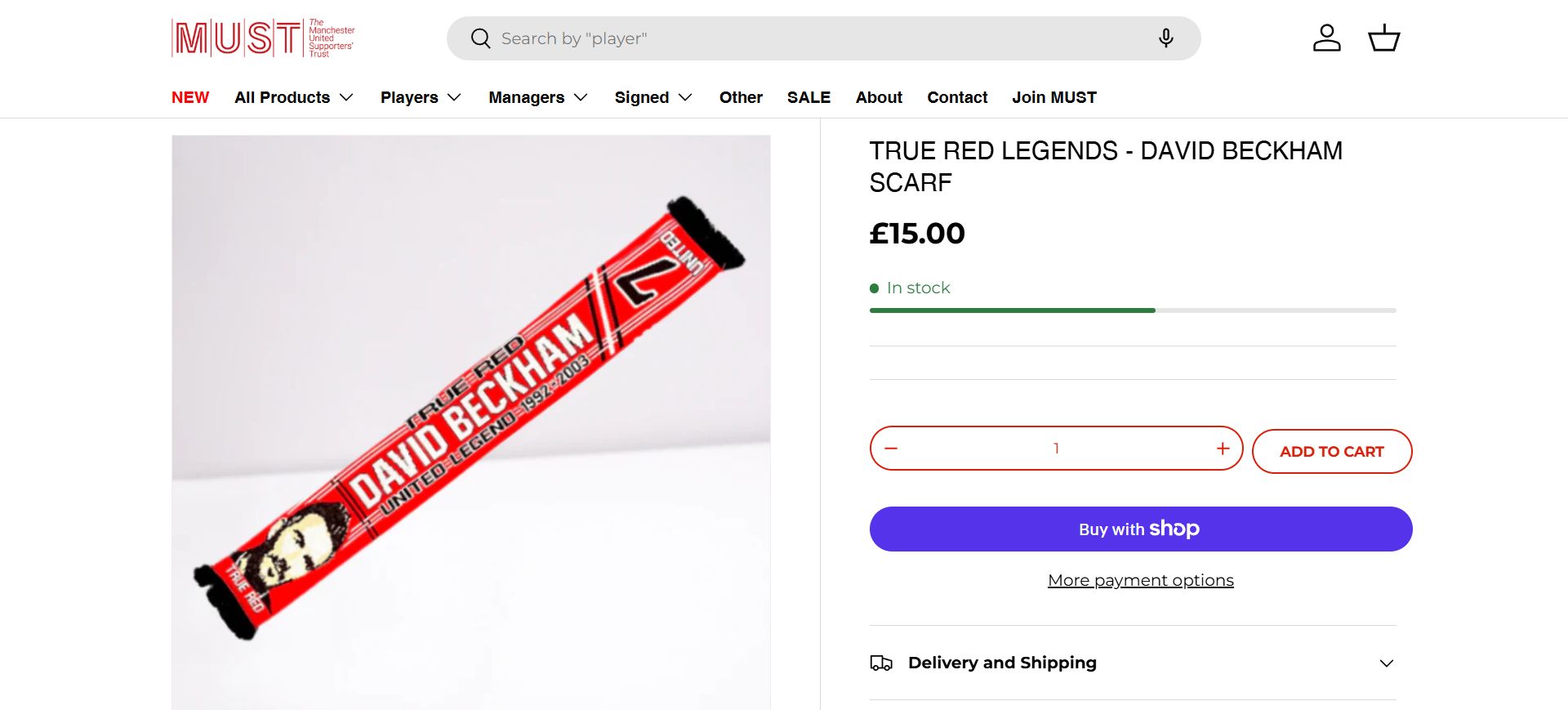Click the search magnifier icon

[481, 38]
